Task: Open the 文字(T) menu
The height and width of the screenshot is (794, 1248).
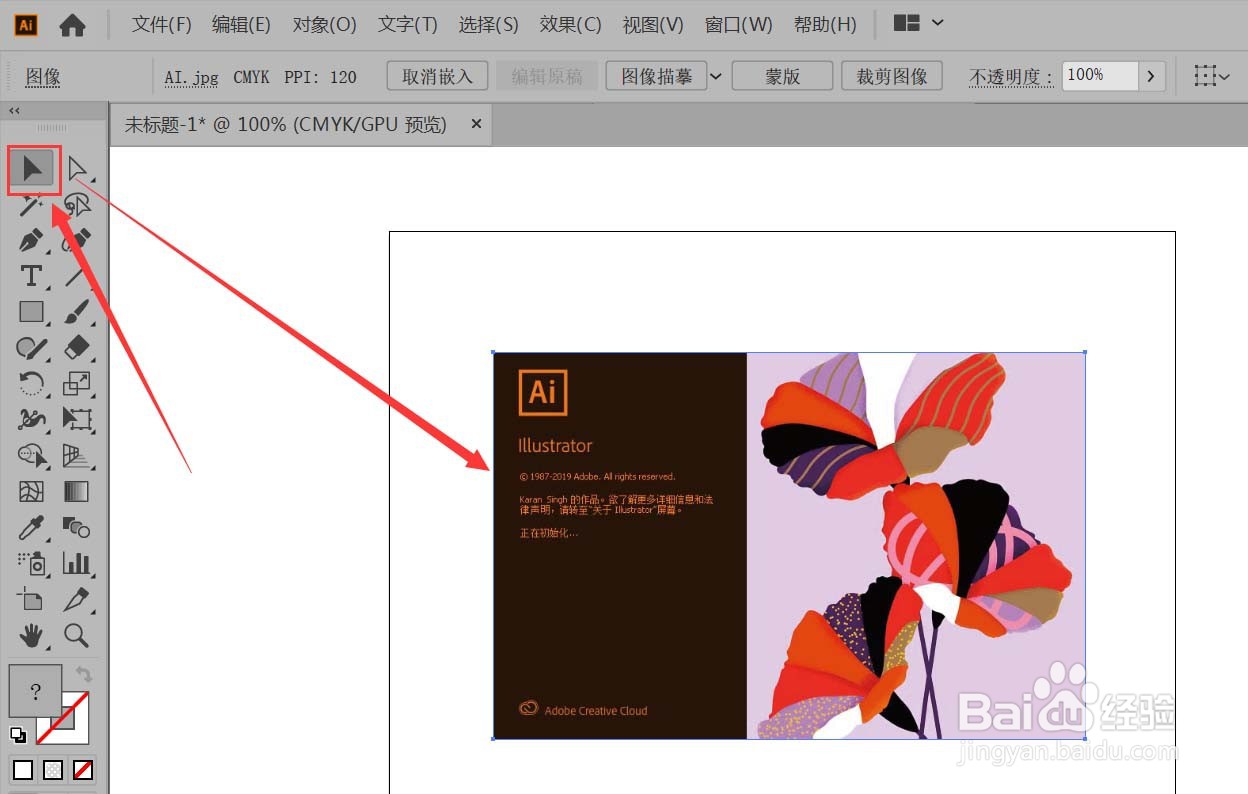Action: click(408, 25)
